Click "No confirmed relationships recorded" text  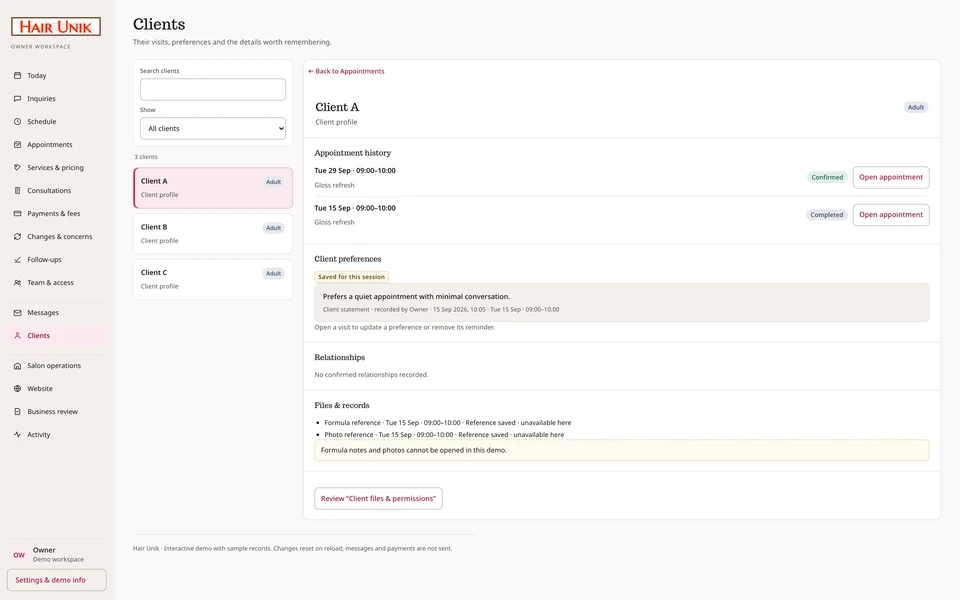(371, 375)
